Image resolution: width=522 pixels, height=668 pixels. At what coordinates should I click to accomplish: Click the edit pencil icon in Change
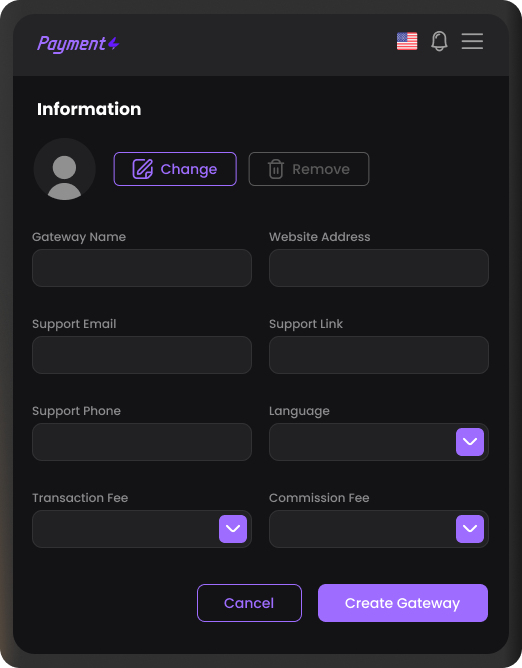143,169
